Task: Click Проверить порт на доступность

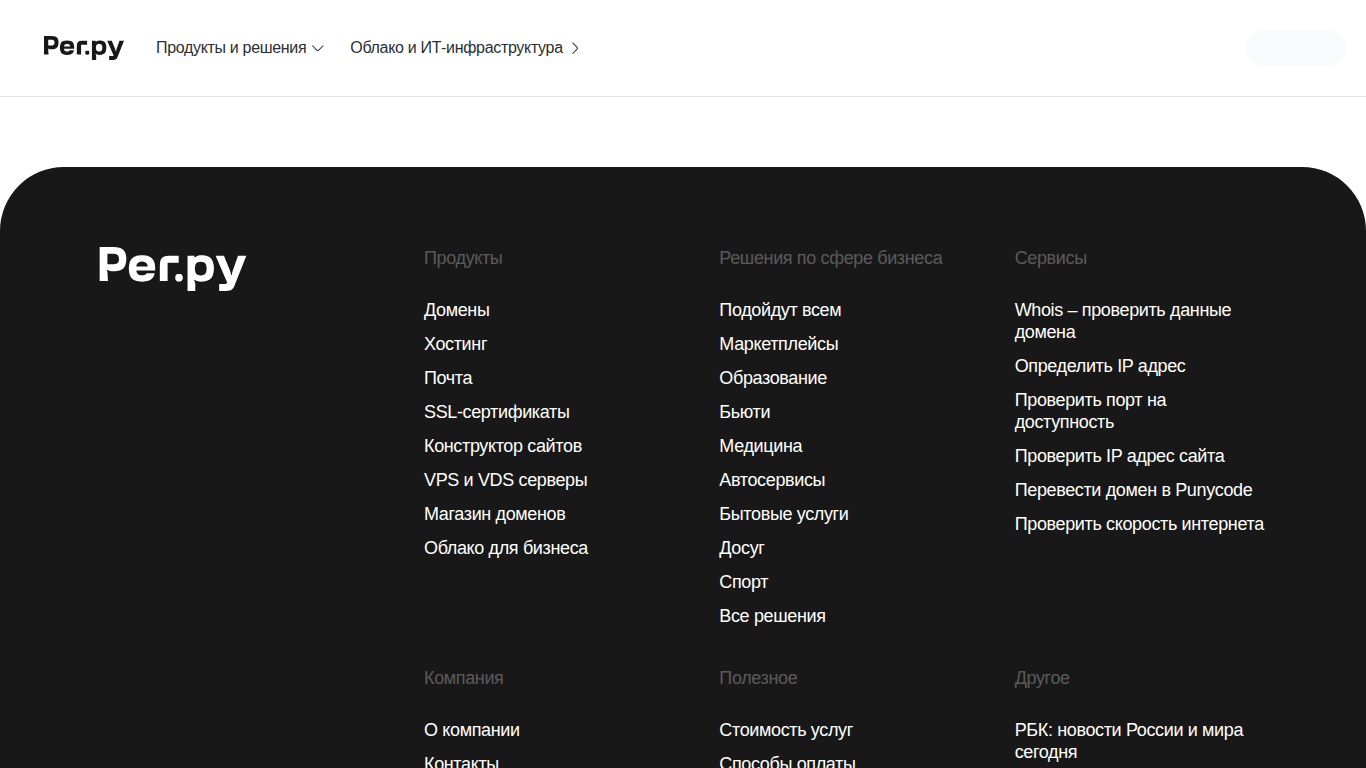Action: click(x=1091, y=411)
